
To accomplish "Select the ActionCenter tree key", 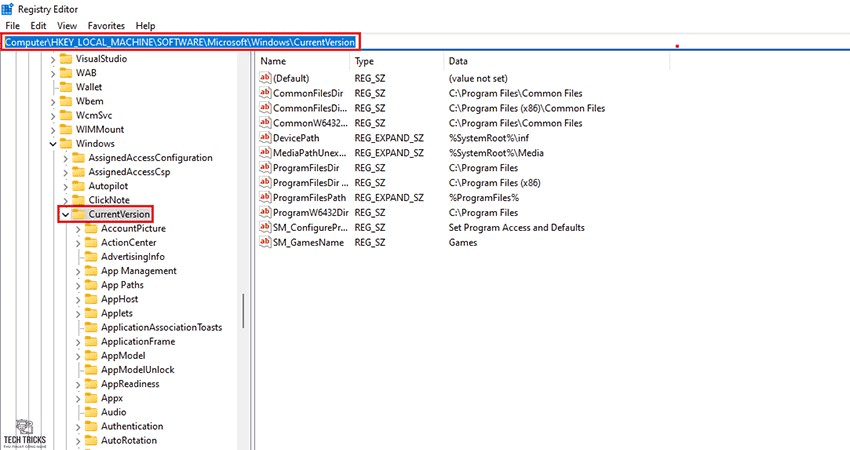I will (128, 242).
